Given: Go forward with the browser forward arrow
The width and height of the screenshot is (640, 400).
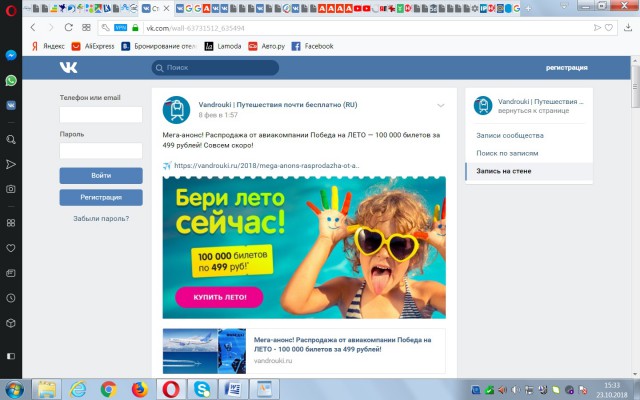Looking at the screenshot, I should (x=51, y=27).
